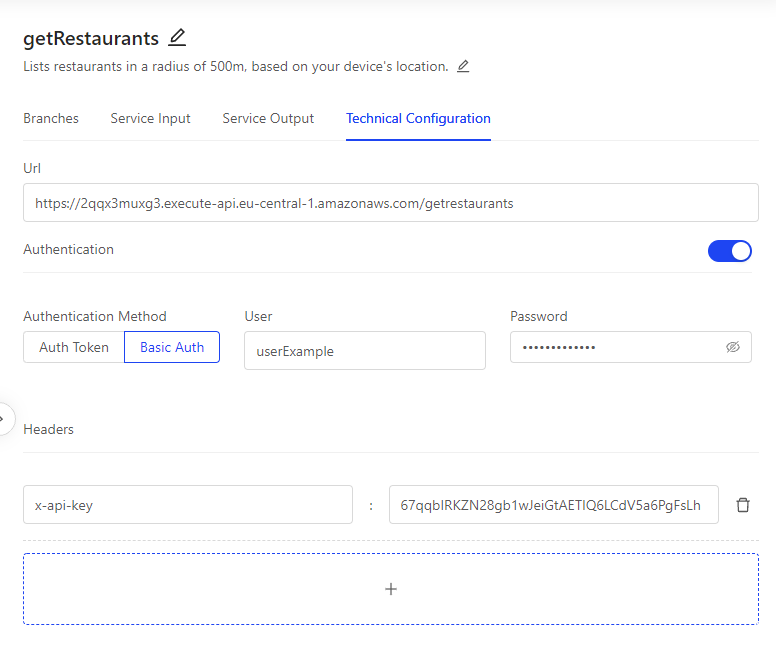Image resolution: width=776 pixels, height=651 pixels.
Task: Edit the getRestaurants service name with pencil icon
Action: tap(177, 38)
